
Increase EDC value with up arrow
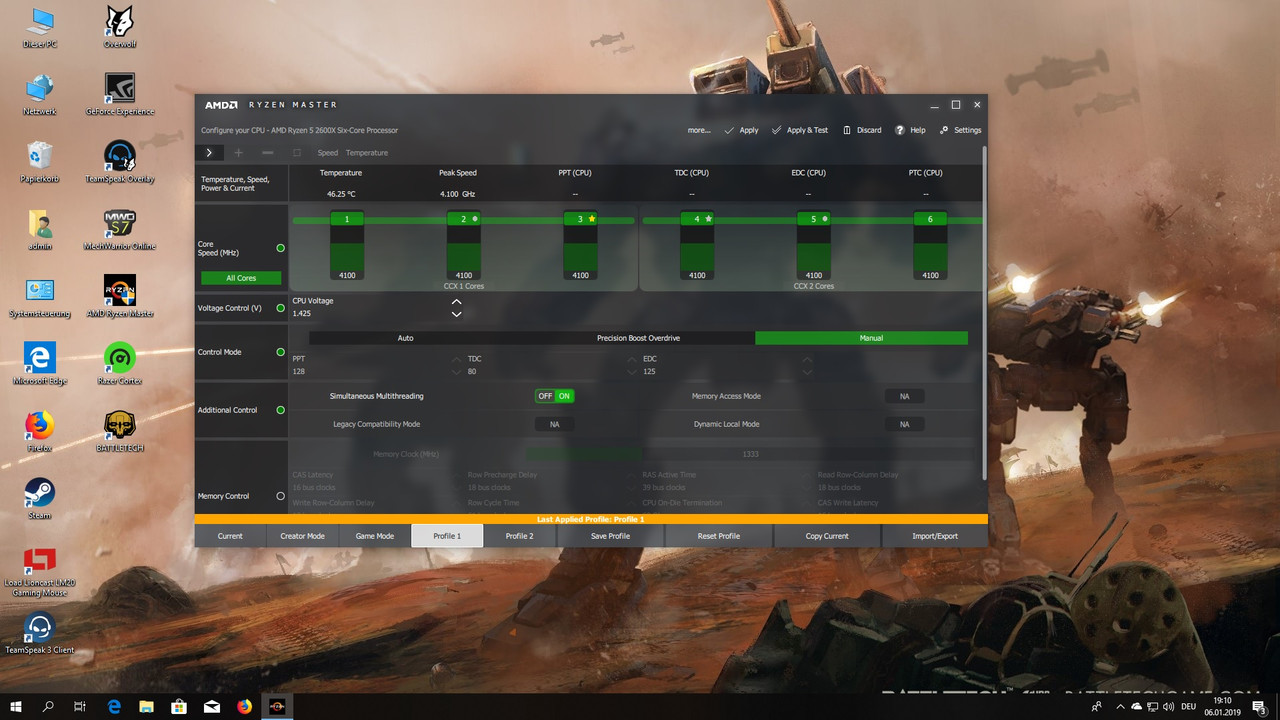pyautogui.click(x=807, y=359)
